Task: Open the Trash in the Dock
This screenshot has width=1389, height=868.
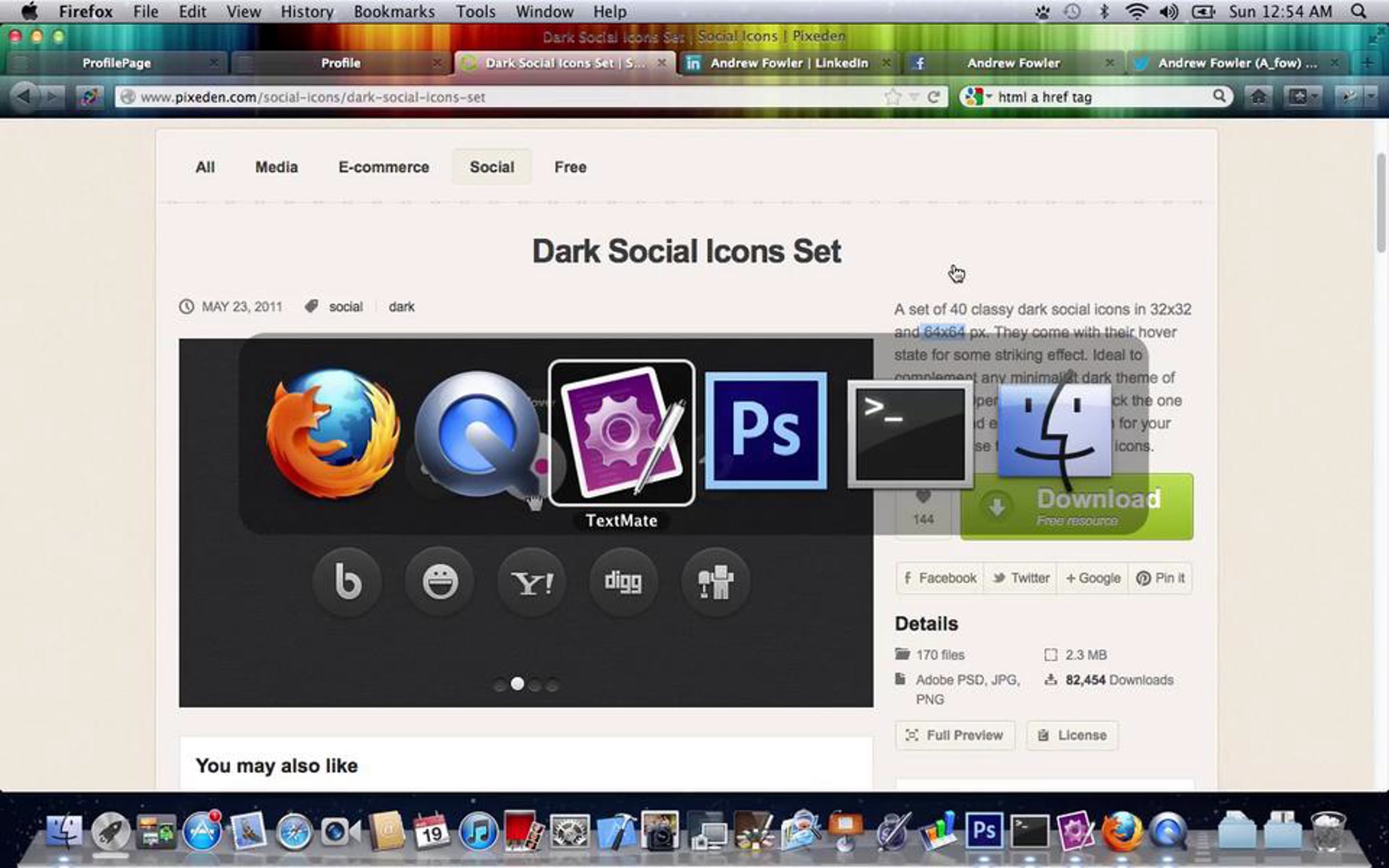Action: click(x=1328, y=831)
